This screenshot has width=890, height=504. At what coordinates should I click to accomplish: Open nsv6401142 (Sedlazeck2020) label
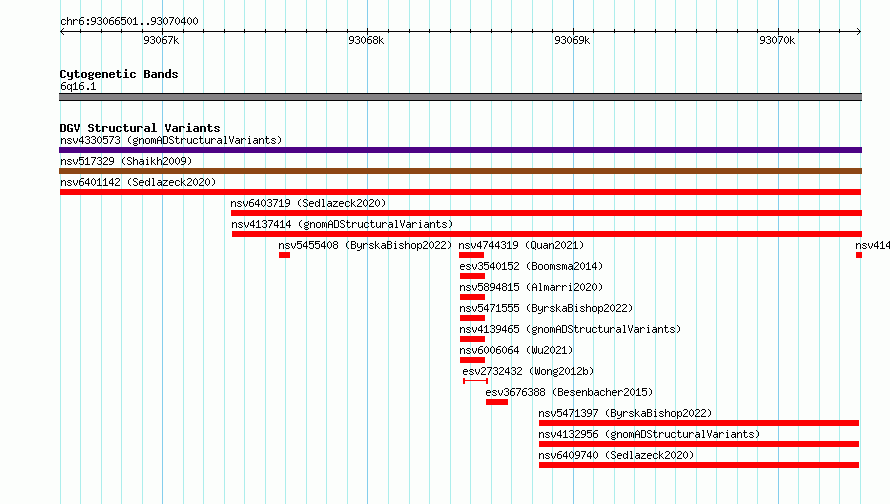[x=138, y=182]
